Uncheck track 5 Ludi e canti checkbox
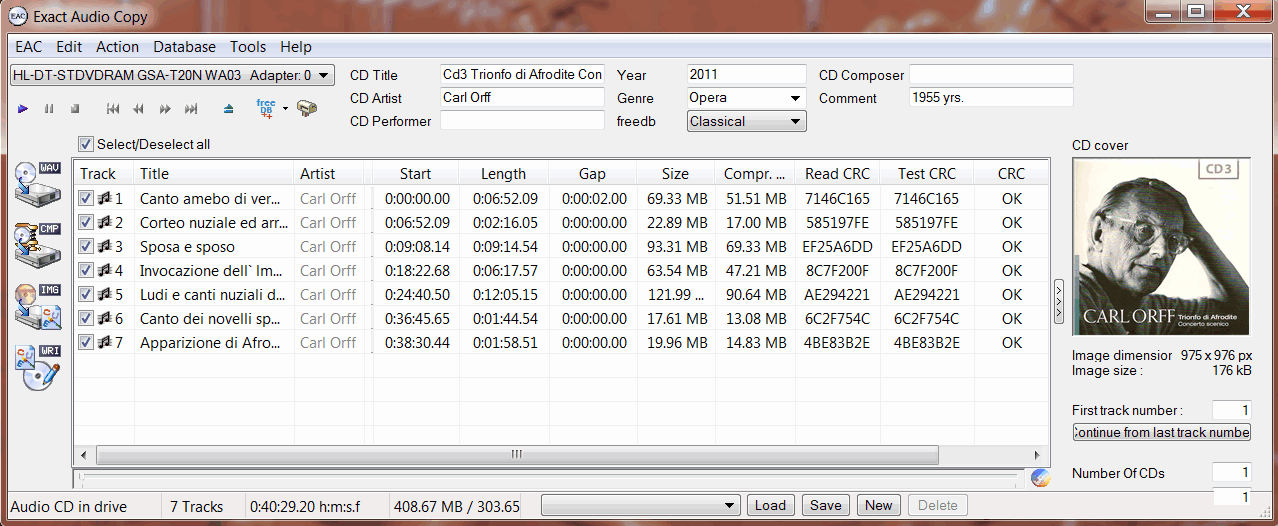The height and width of the screenshot is (526, 1278). point(86,294)
